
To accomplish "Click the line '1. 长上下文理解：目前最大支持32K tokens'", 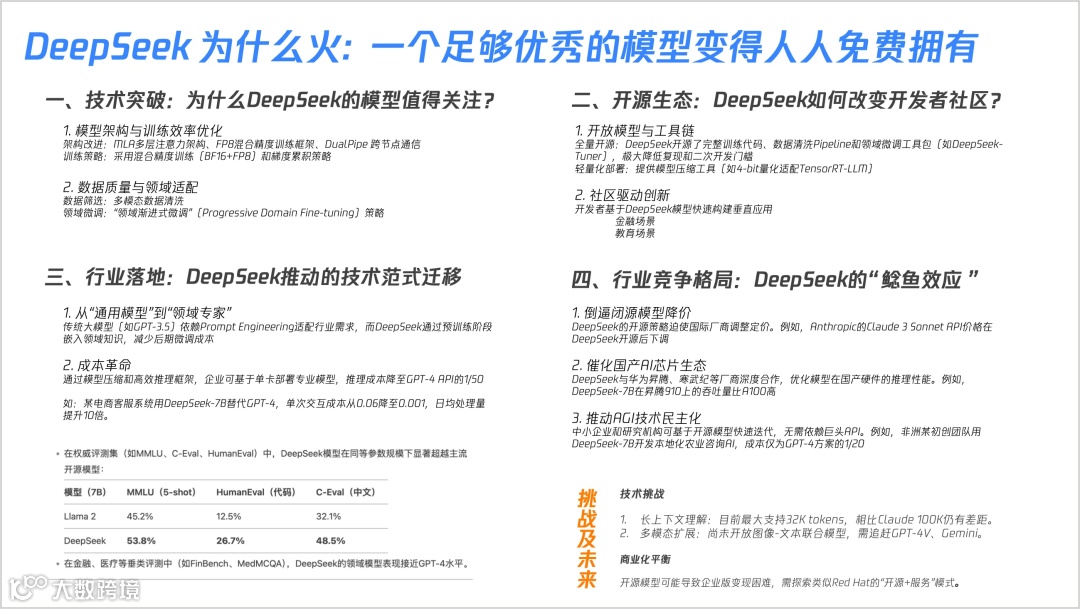I will click(807, 519).
